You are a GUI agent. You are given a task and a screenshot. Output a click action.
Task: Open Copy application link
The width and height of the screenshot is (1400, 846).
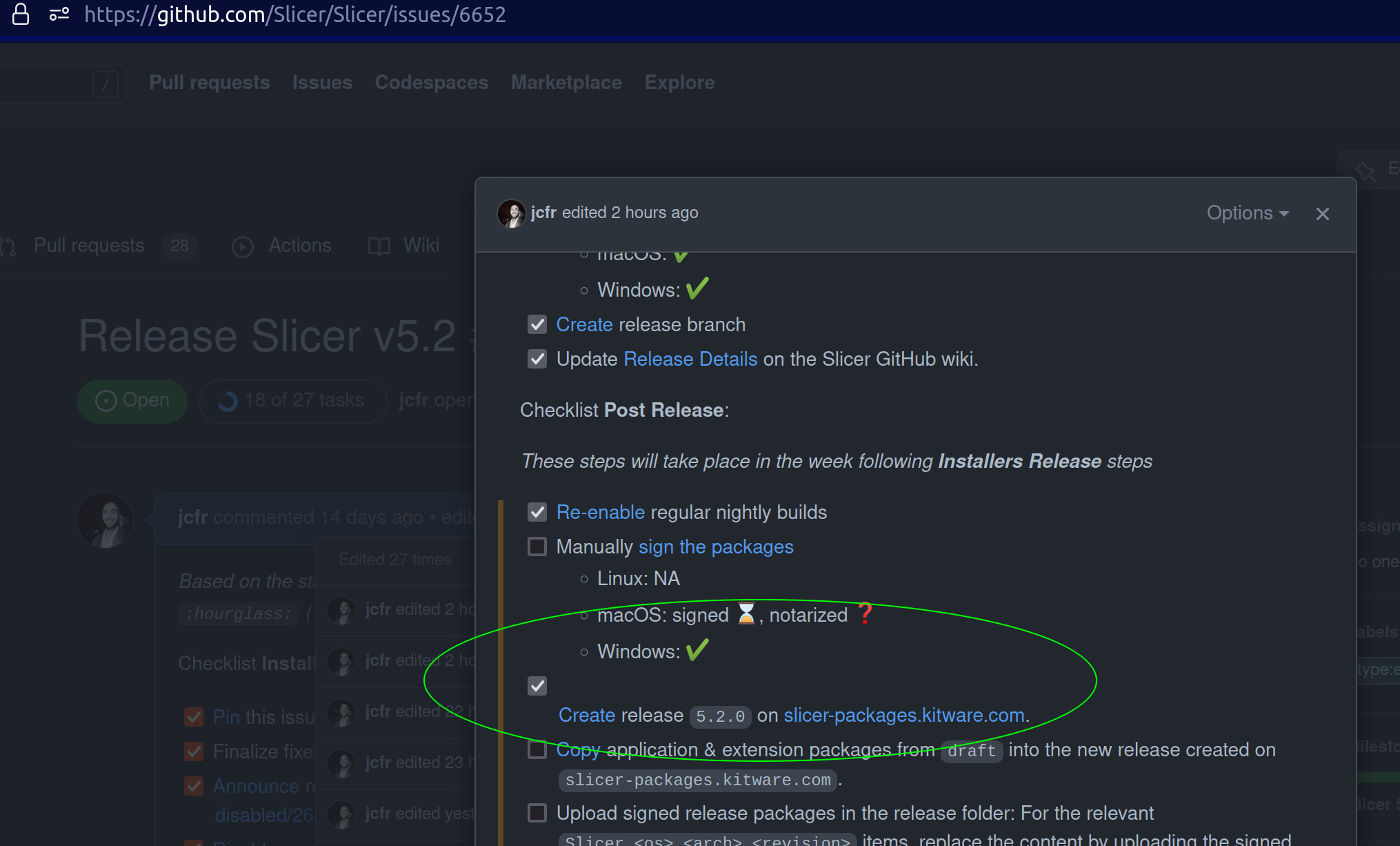point(579,749)
